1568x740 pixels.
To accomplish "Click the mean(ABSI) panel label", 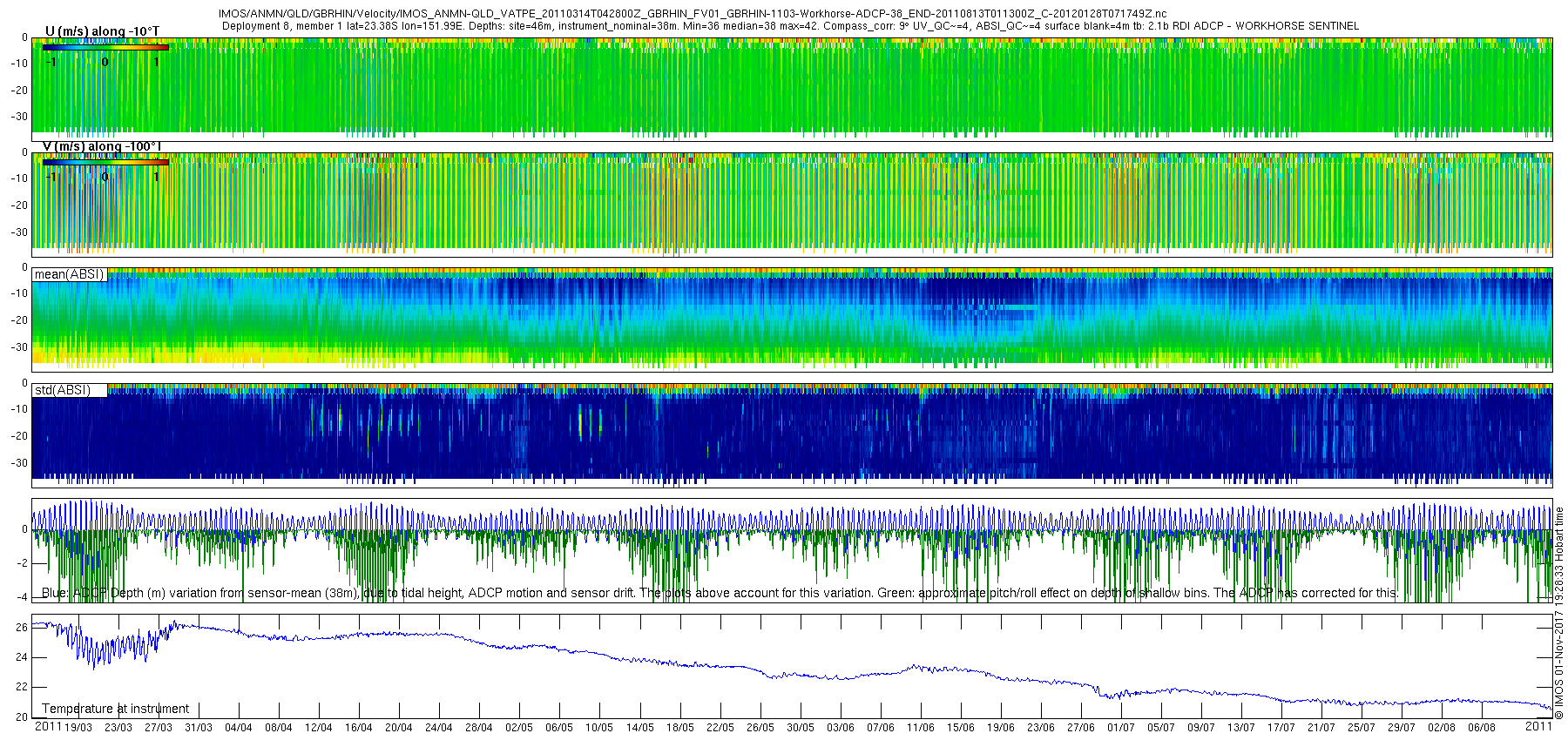I will (x=69, y=274).
